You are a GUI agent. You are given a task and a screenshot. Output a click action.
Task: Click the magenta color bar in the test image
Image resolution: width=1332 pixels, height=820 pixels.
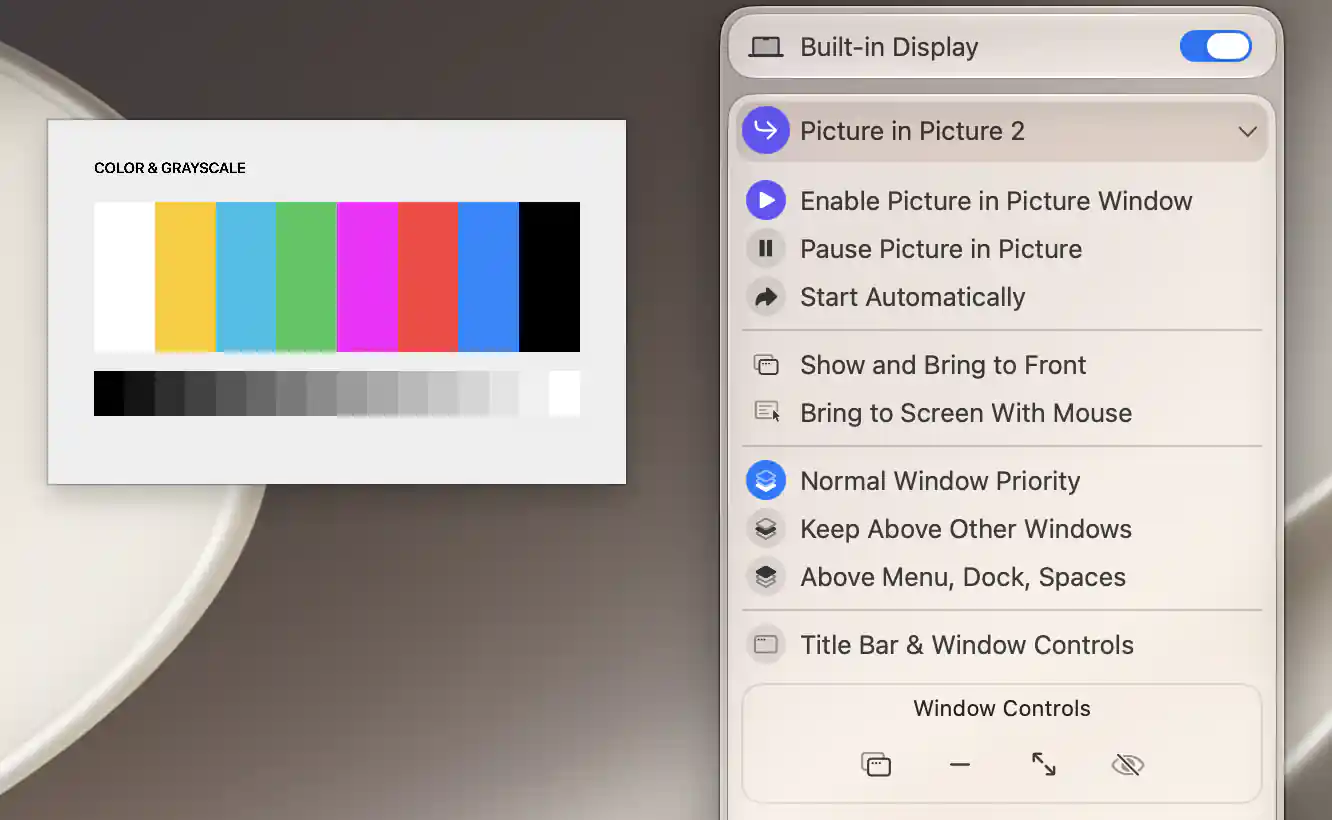(x=367, y=277)
